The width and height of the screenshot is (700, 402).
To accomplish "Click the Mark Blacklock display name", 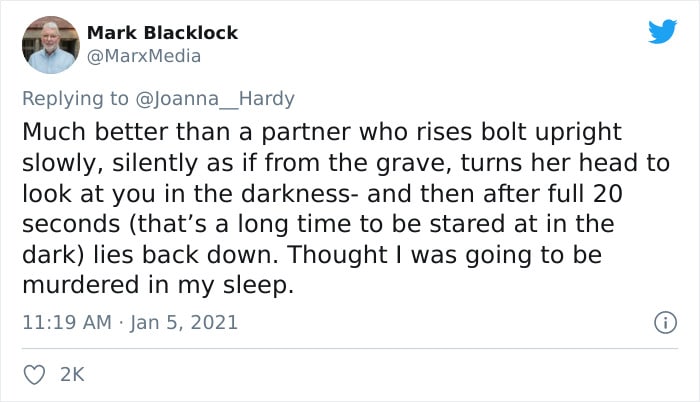I will coord(163,33).
